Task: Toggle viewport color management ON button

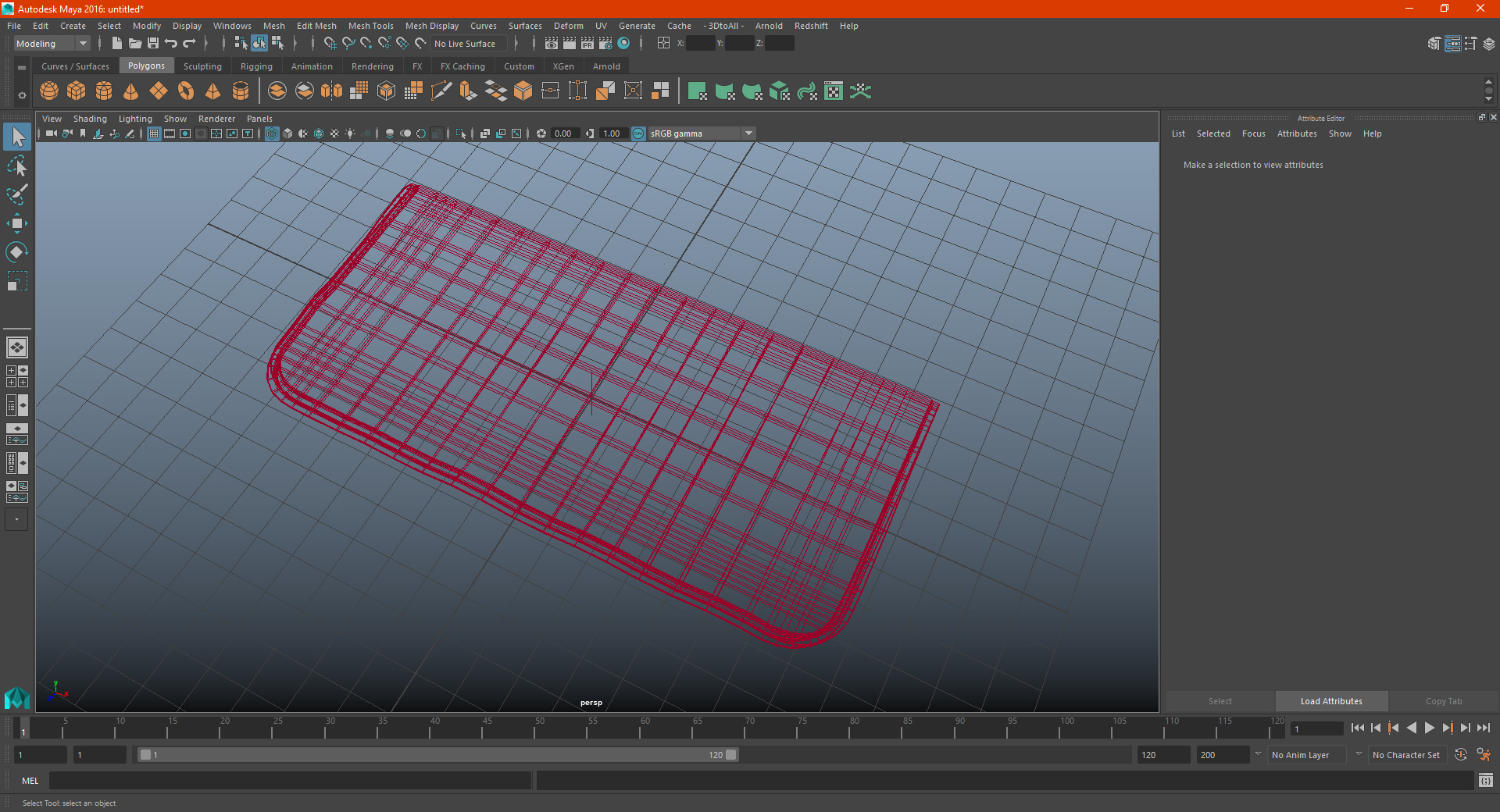Action: [x=638, y=134]
